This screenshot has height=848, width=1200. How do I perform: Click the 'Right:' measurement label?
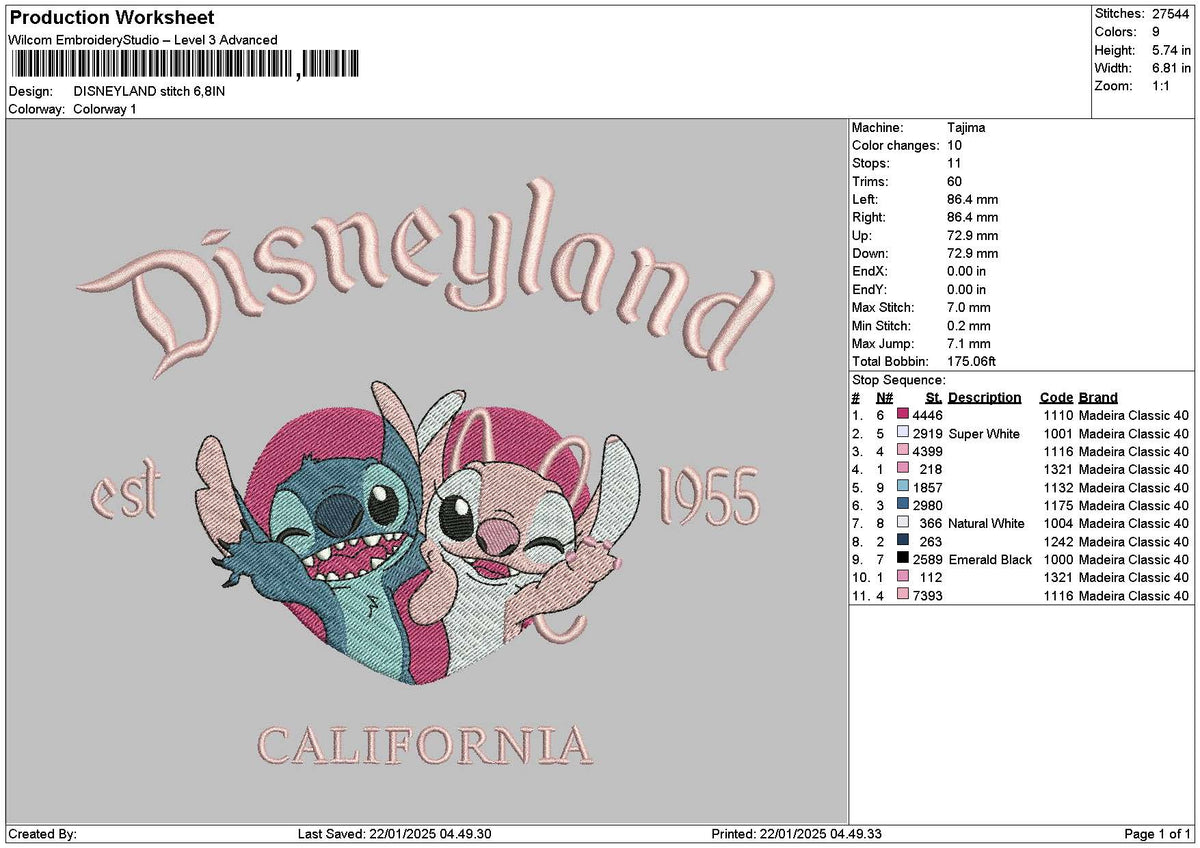[869, 218]
